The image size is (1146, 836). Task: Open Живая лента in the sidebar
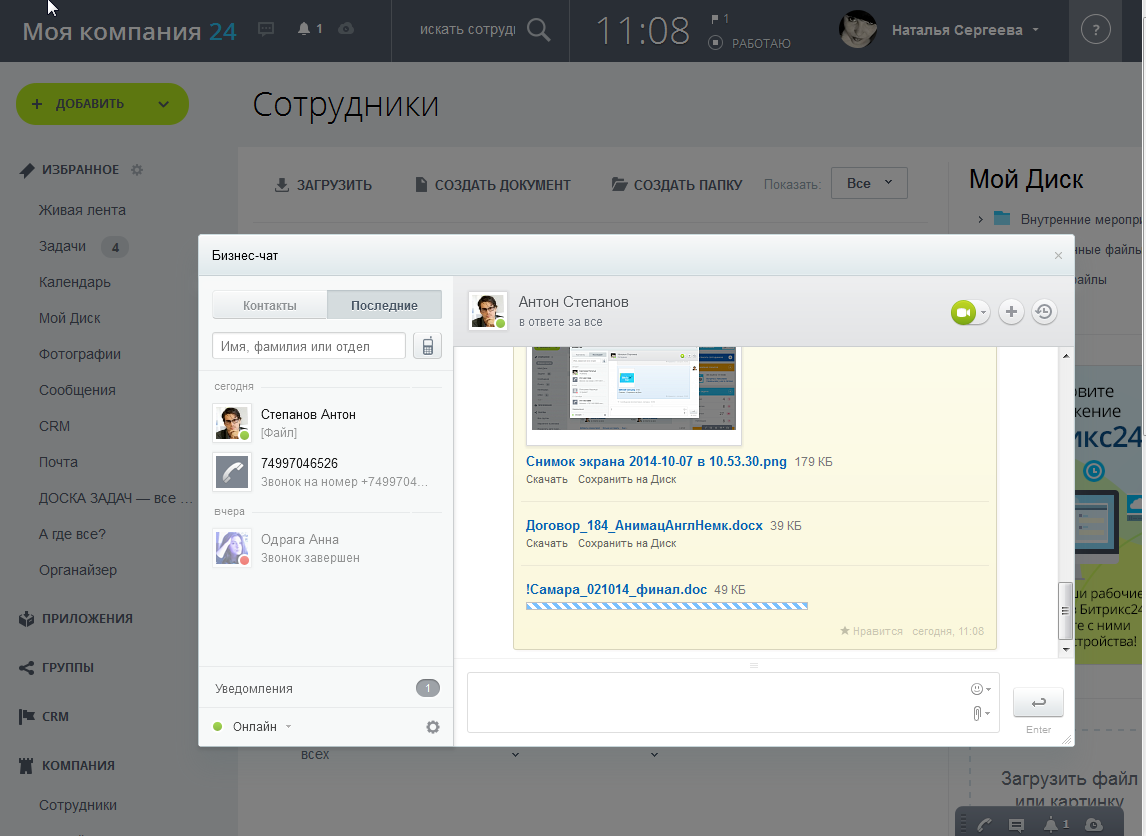point(82,210)
